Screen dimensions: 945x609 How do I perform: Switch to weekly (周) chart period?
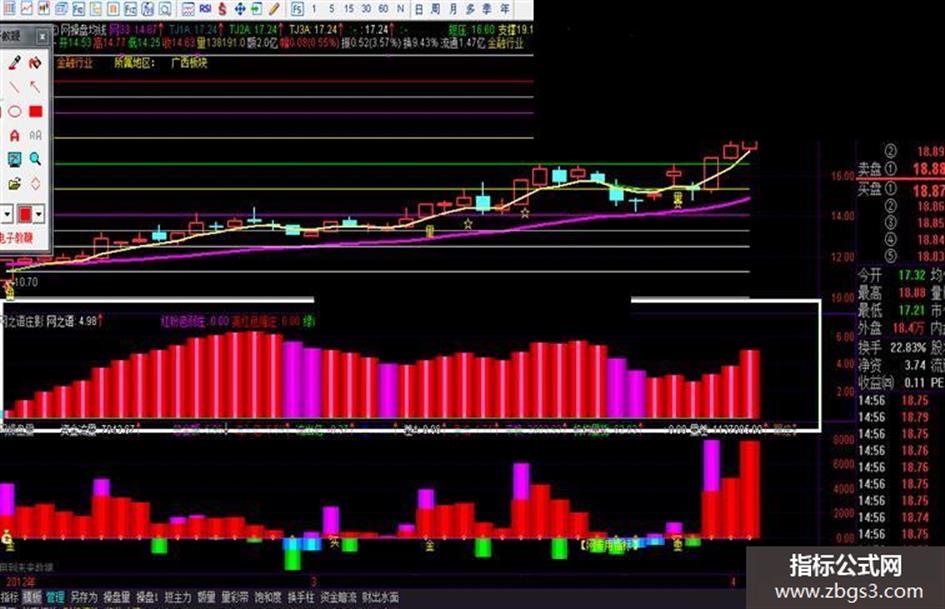436,8
